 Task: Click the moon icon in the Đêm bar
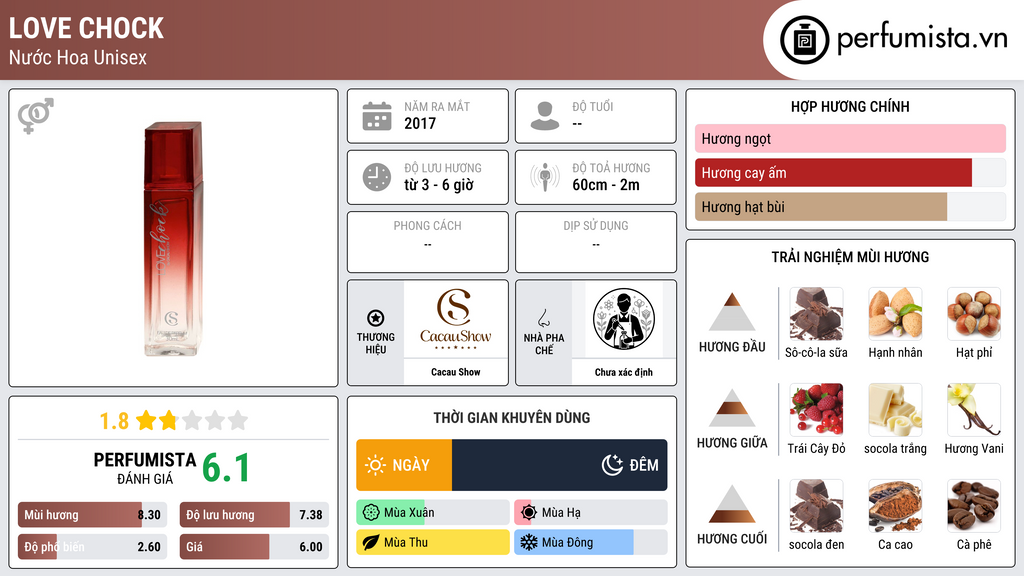[613, 465]
